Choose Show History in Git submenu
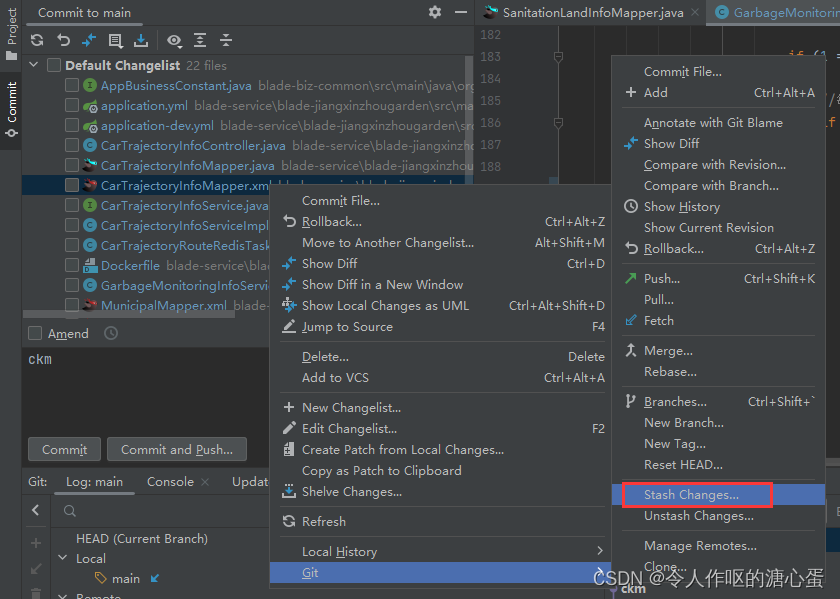Viewport: 840px width, 599px height. click(x=718, y=207)
